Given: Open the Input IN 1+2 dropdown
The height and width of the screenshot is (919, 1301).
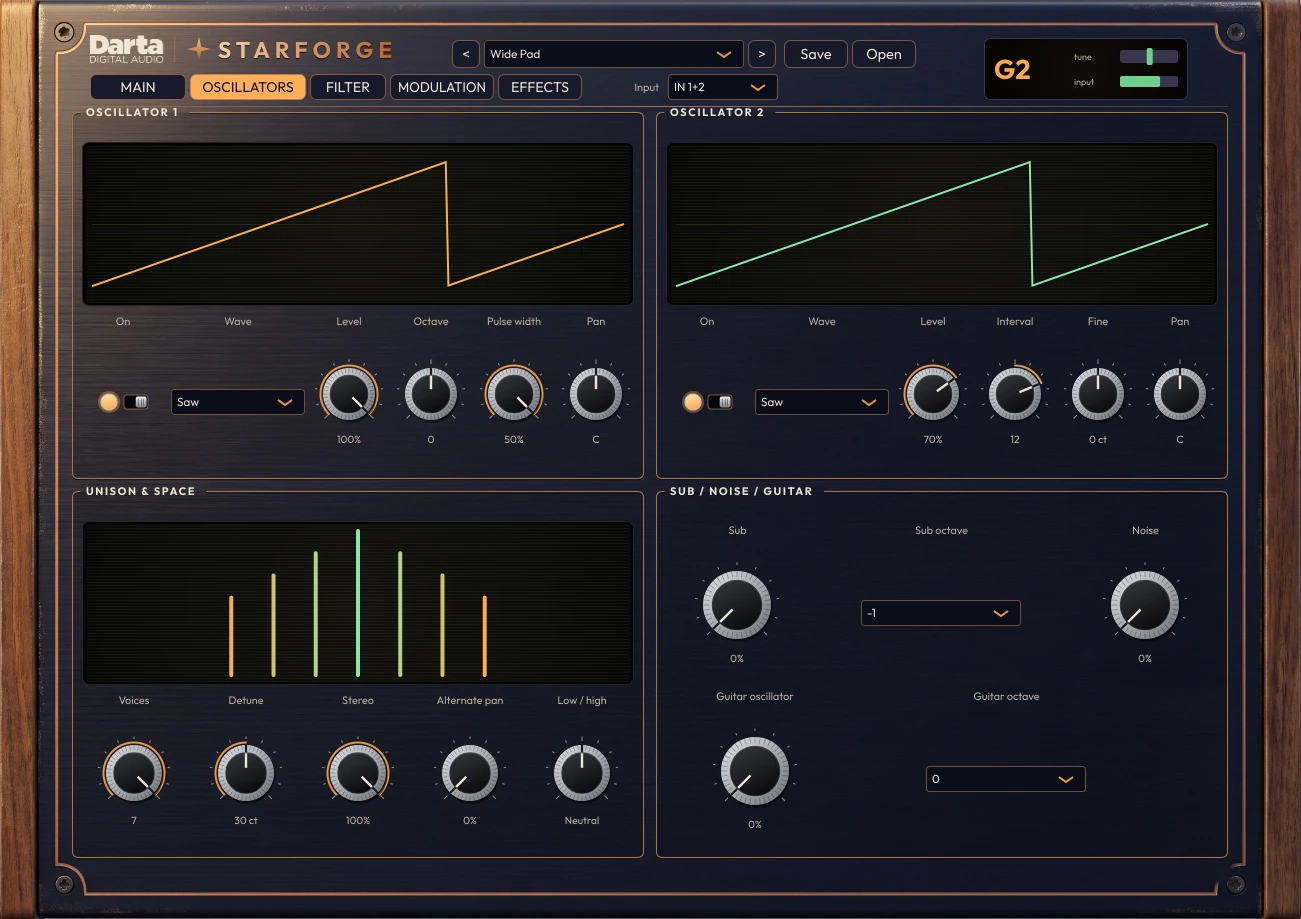Looking at the screenshot, I should coord(722,87).
